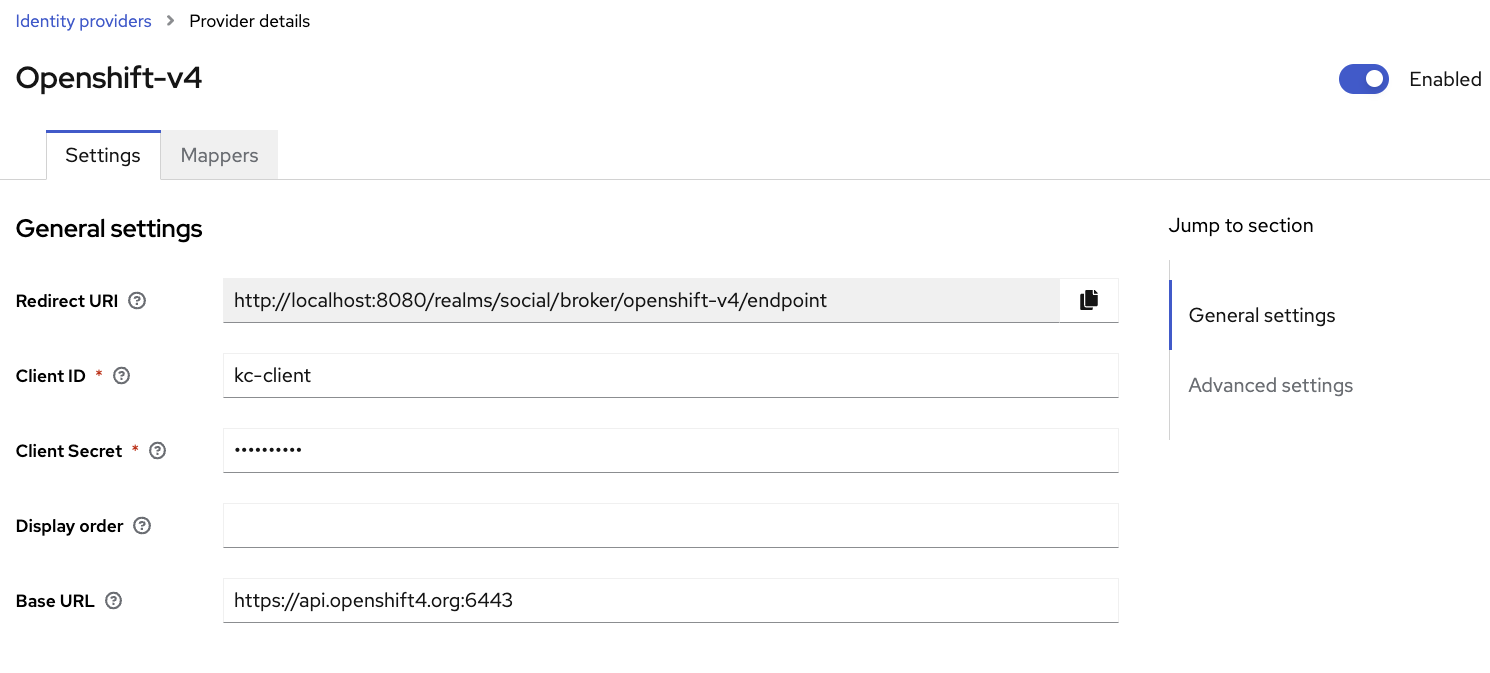Jump to General settings section
The image size is (1490, 673).
(1261, 315)
